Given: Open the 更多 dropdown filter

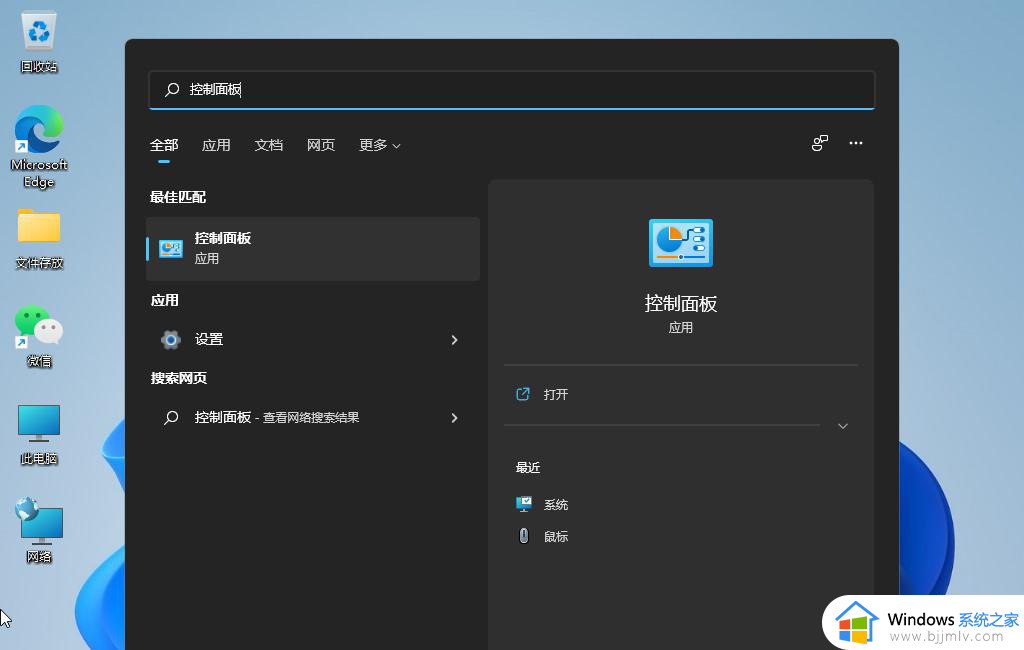Looking at the screenshot, I should click(379, 145).
